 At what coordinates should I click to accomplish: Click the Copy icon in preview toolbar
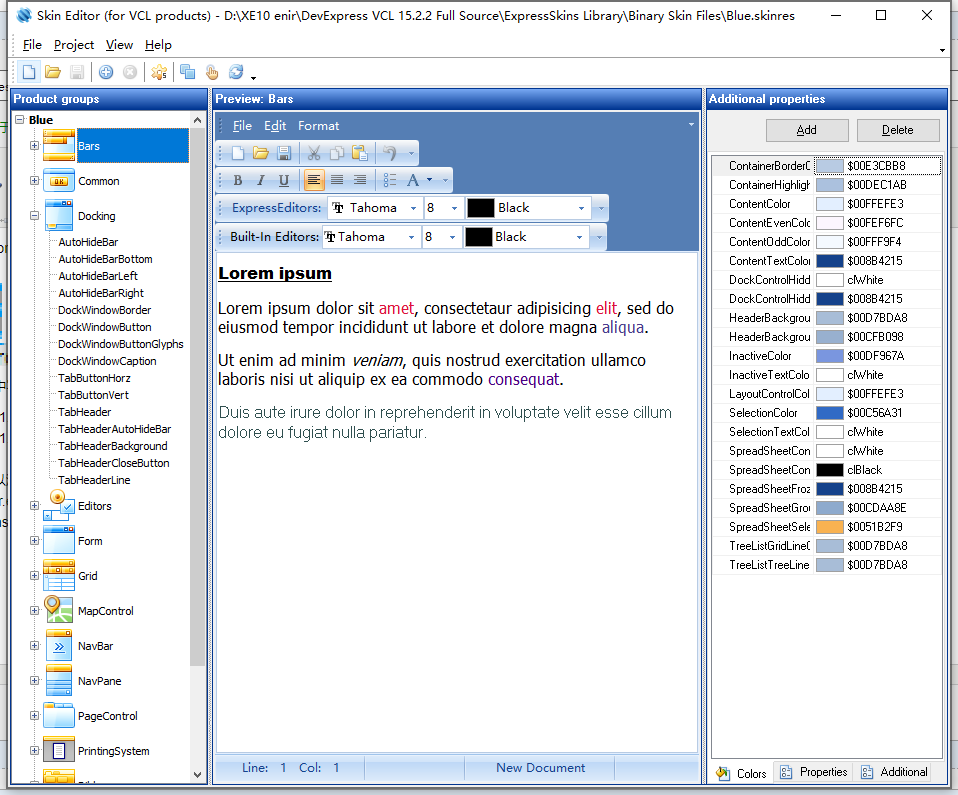[x=337, y=153]
